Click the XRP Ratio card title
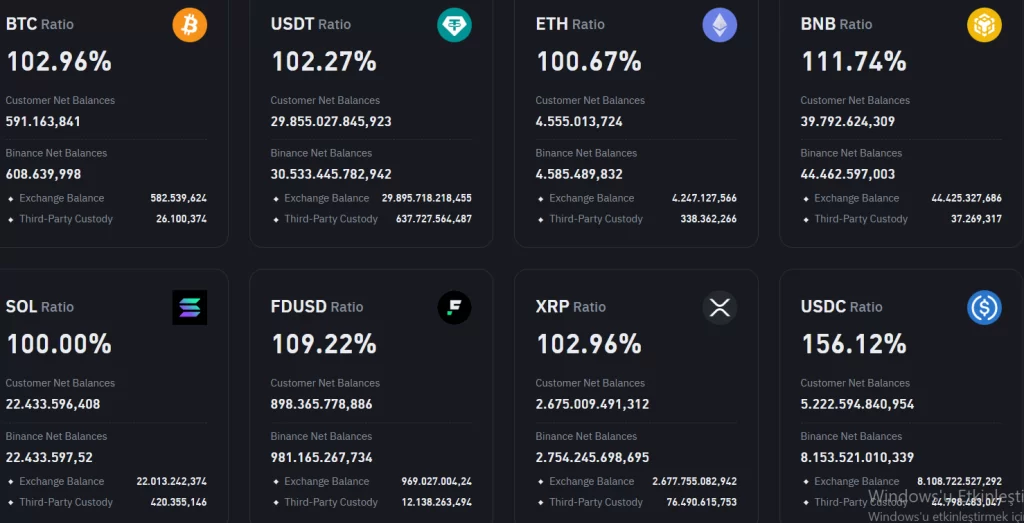This screenshot has height=523, width=1024. click(x=571, y=307)
